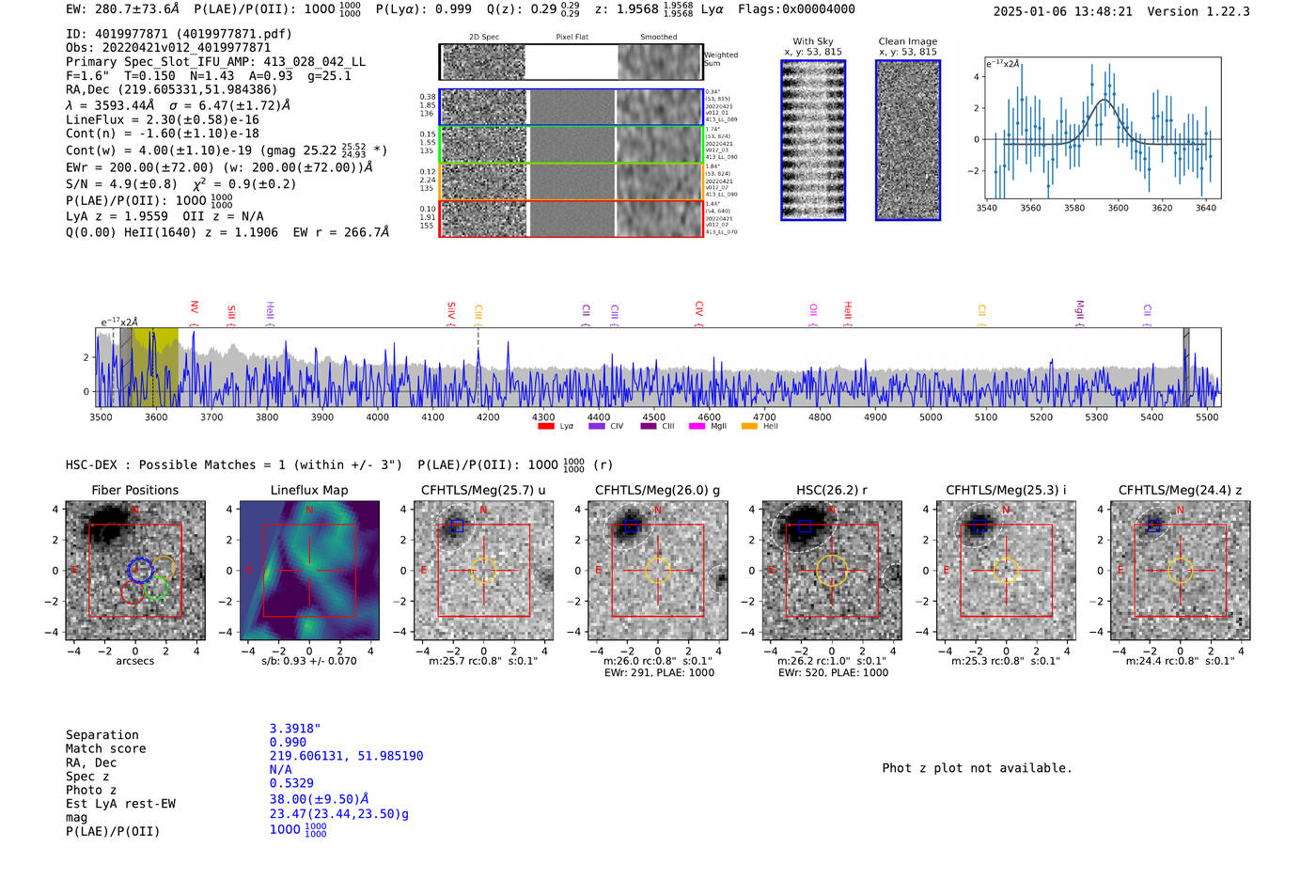Click the Lyα red legend swatch
The width and height of the screenshot is (1316, 896).
tap(545, 426)
